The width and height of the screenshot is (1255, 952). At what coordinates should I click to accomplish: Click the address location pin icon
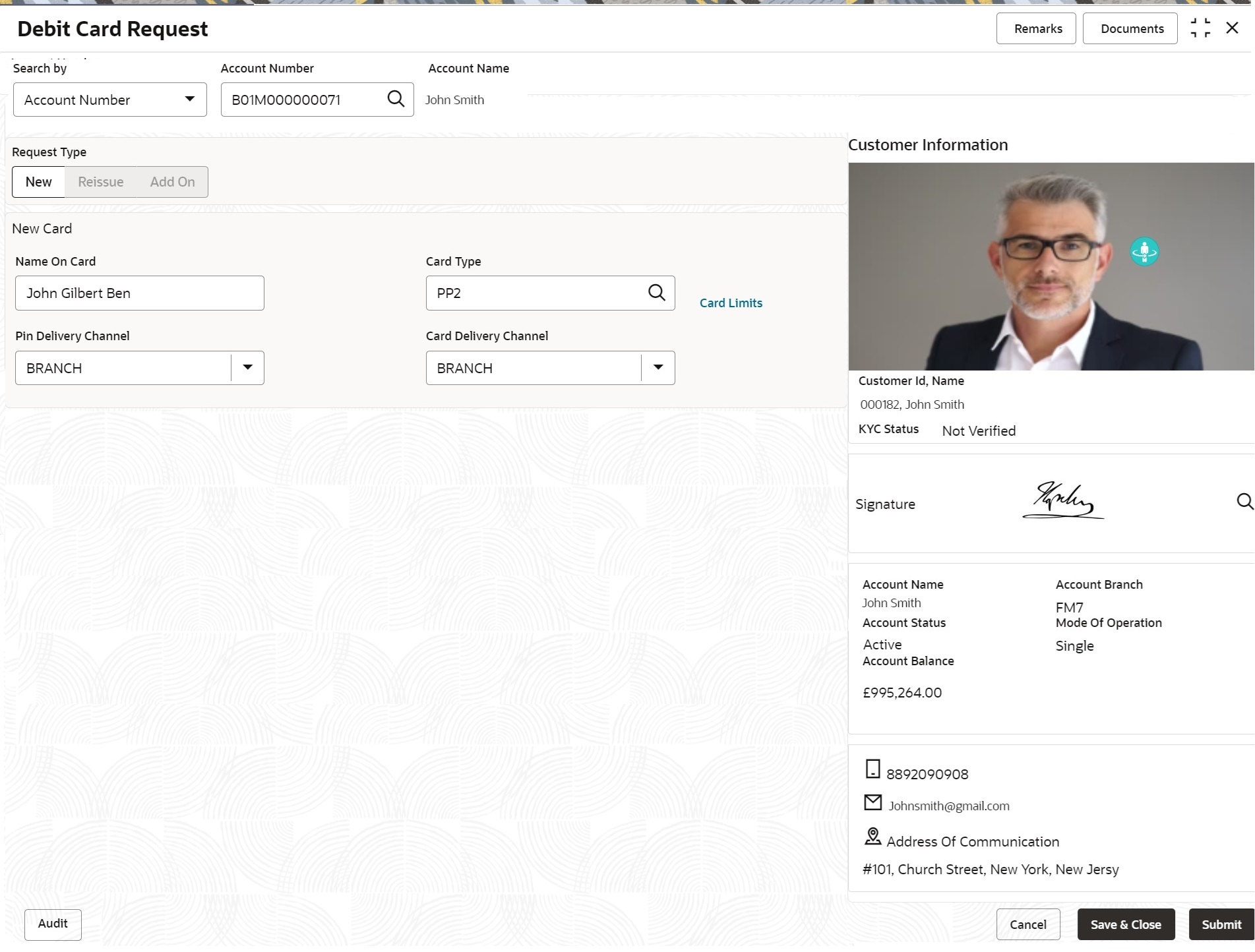click(872, 837)
